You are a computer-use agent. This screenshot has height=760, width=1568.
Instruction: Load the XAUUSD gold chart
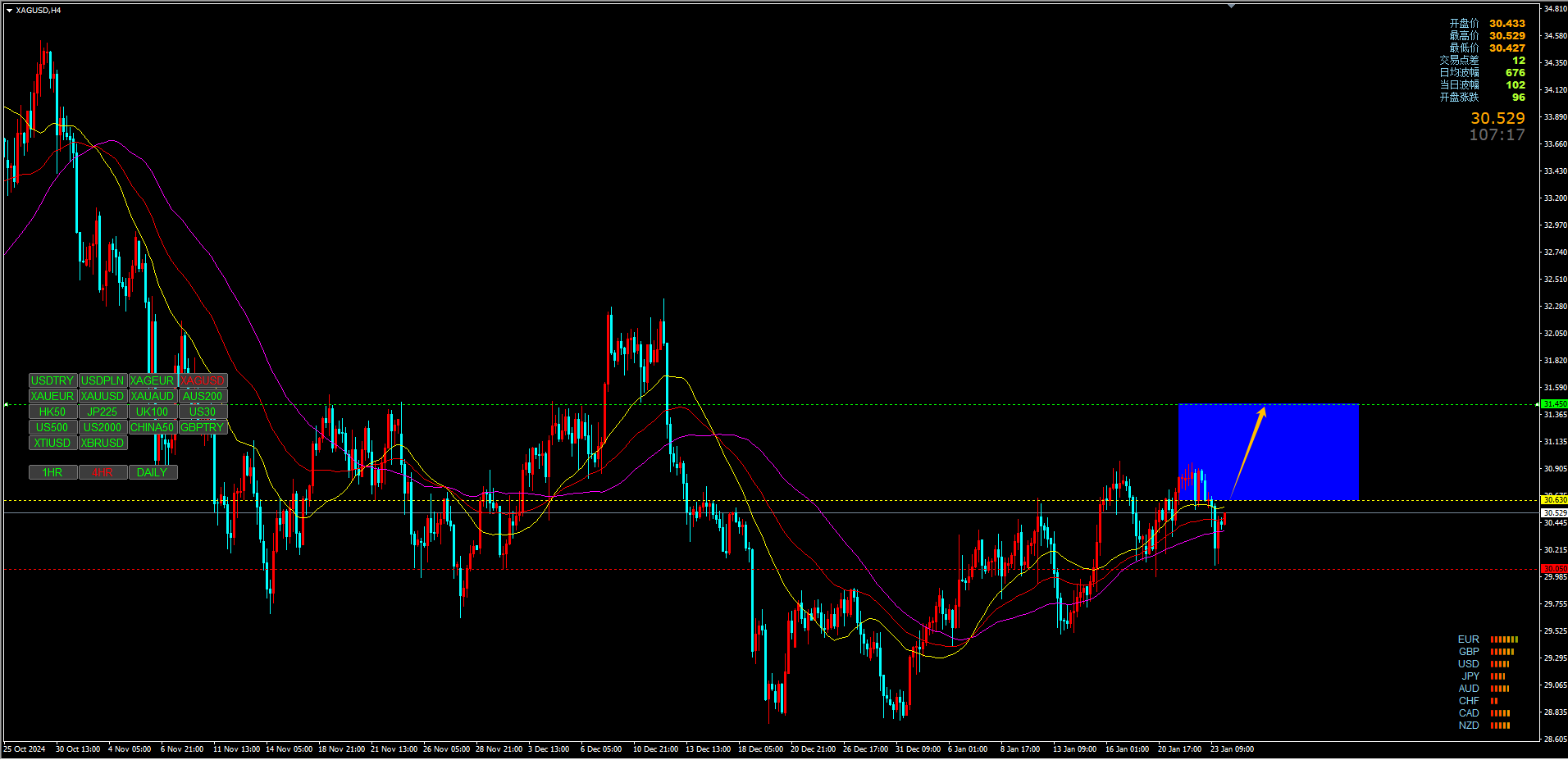pos(103,396)
